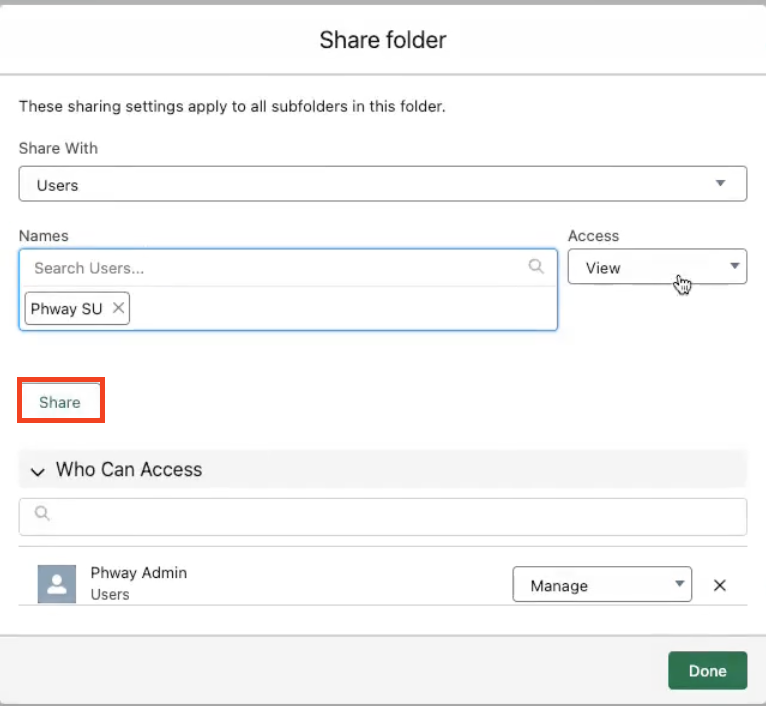Click arrow on Phway Admin's Manage dropdown
The image size is (766, 706).
pos(678,584)
